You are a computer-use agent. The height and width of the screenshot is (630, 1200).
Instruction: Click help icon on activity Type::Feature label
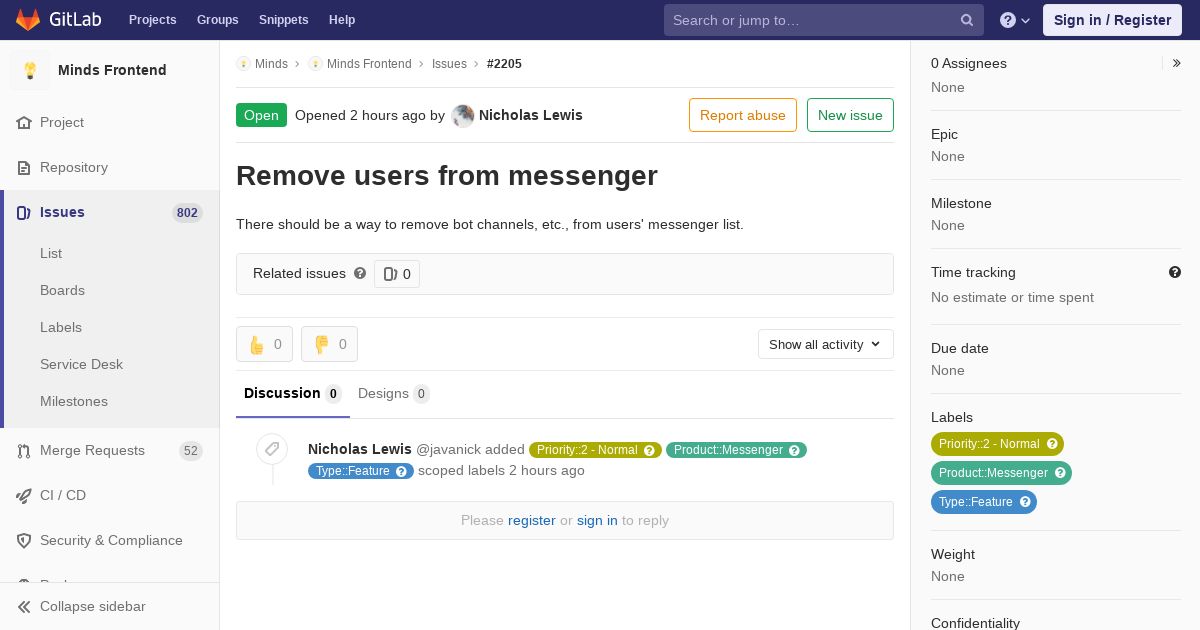[x=402, y=471]
